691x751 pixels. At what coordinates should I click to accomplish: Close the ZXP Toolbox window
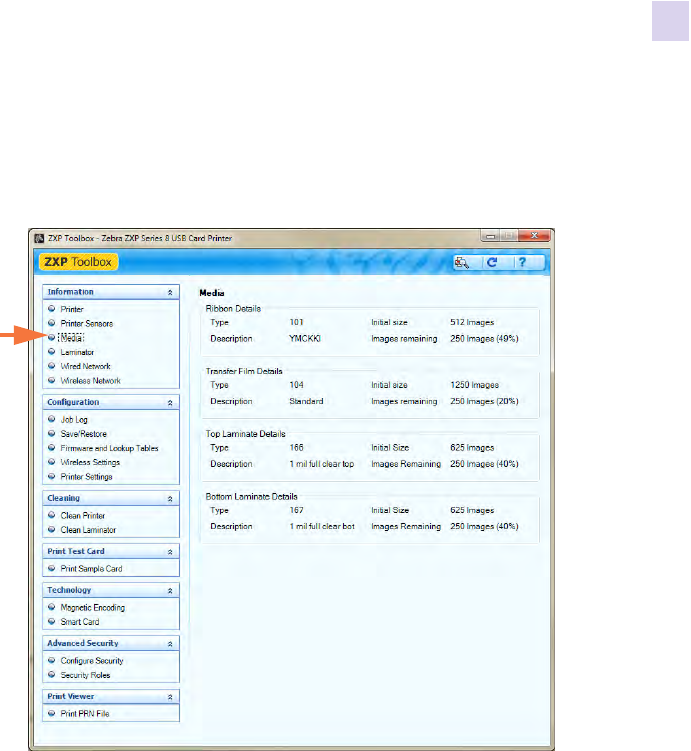tap(534, 235)
